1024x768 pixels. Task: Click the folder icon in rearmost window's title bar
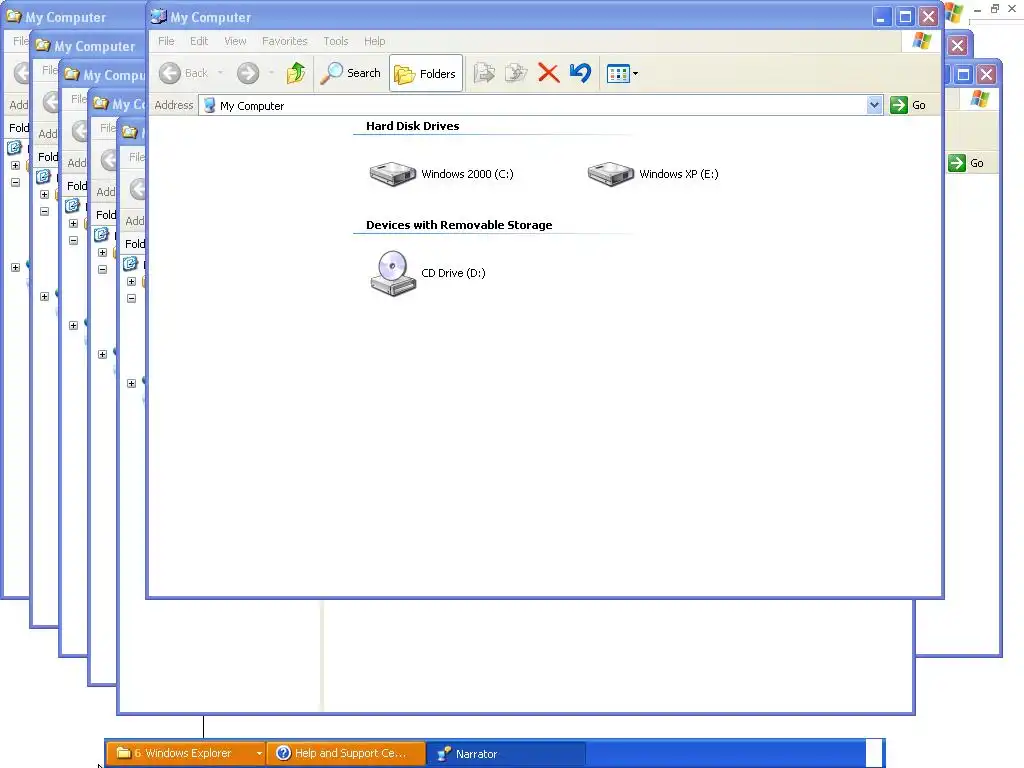click(13, 16)
